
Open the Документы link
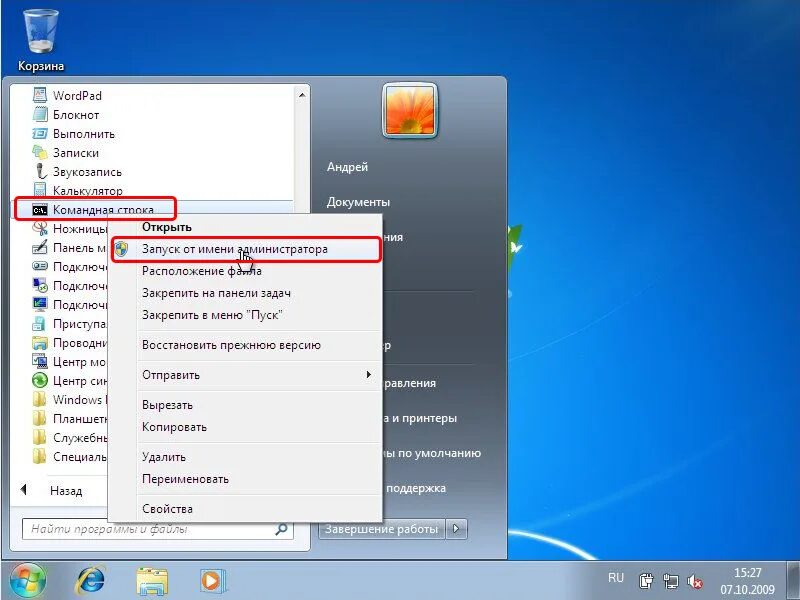(359, 202)
